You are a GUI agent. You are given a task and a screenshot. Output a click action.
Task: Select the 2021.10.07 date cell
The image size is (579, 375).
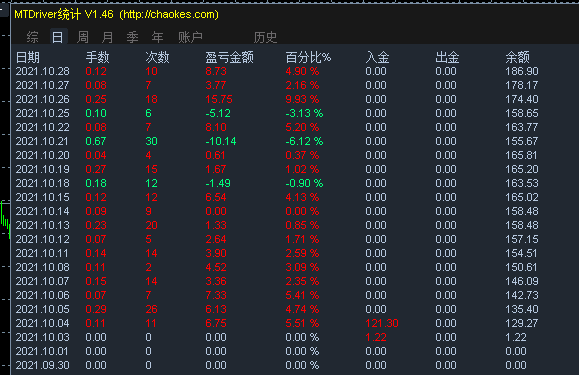pyautogui.click(x=42, y=282)
